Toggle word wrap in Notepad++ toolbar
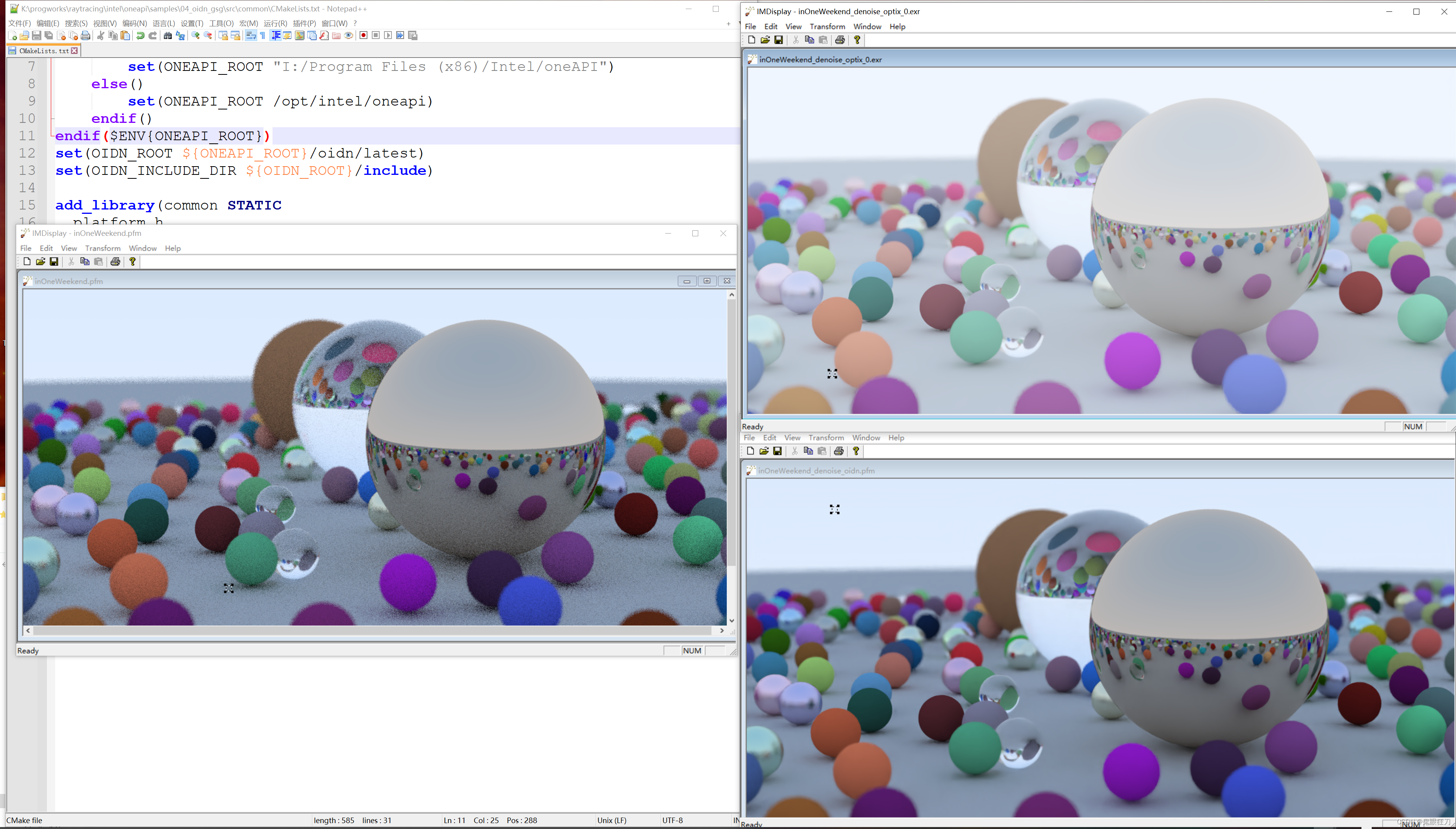 click(250, 36)
